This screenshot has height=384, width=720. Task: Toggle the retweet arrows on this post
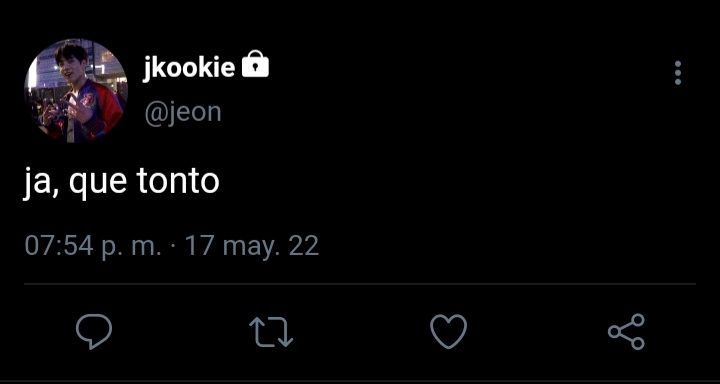(271, 332)
